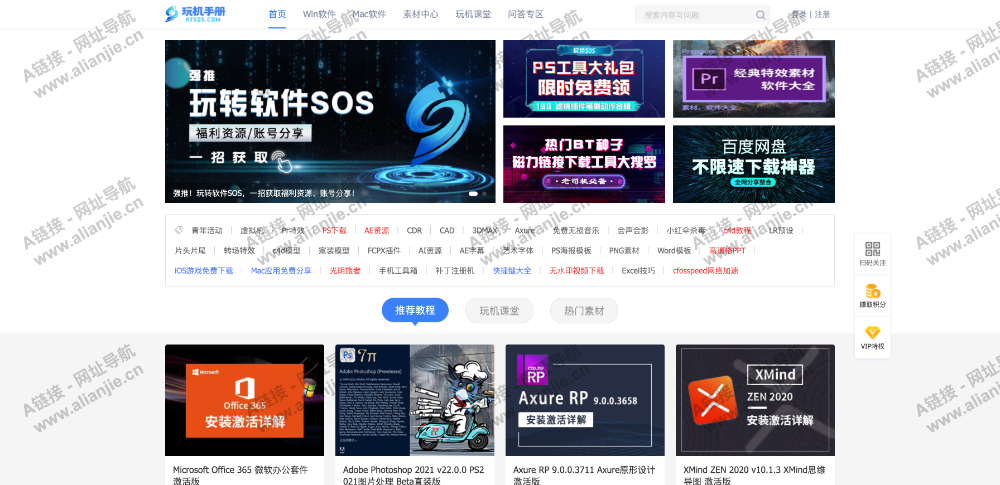Click the AE字幕 tag link
Viewport: 1000px width, 485px height.
click(x=472, y=251)
